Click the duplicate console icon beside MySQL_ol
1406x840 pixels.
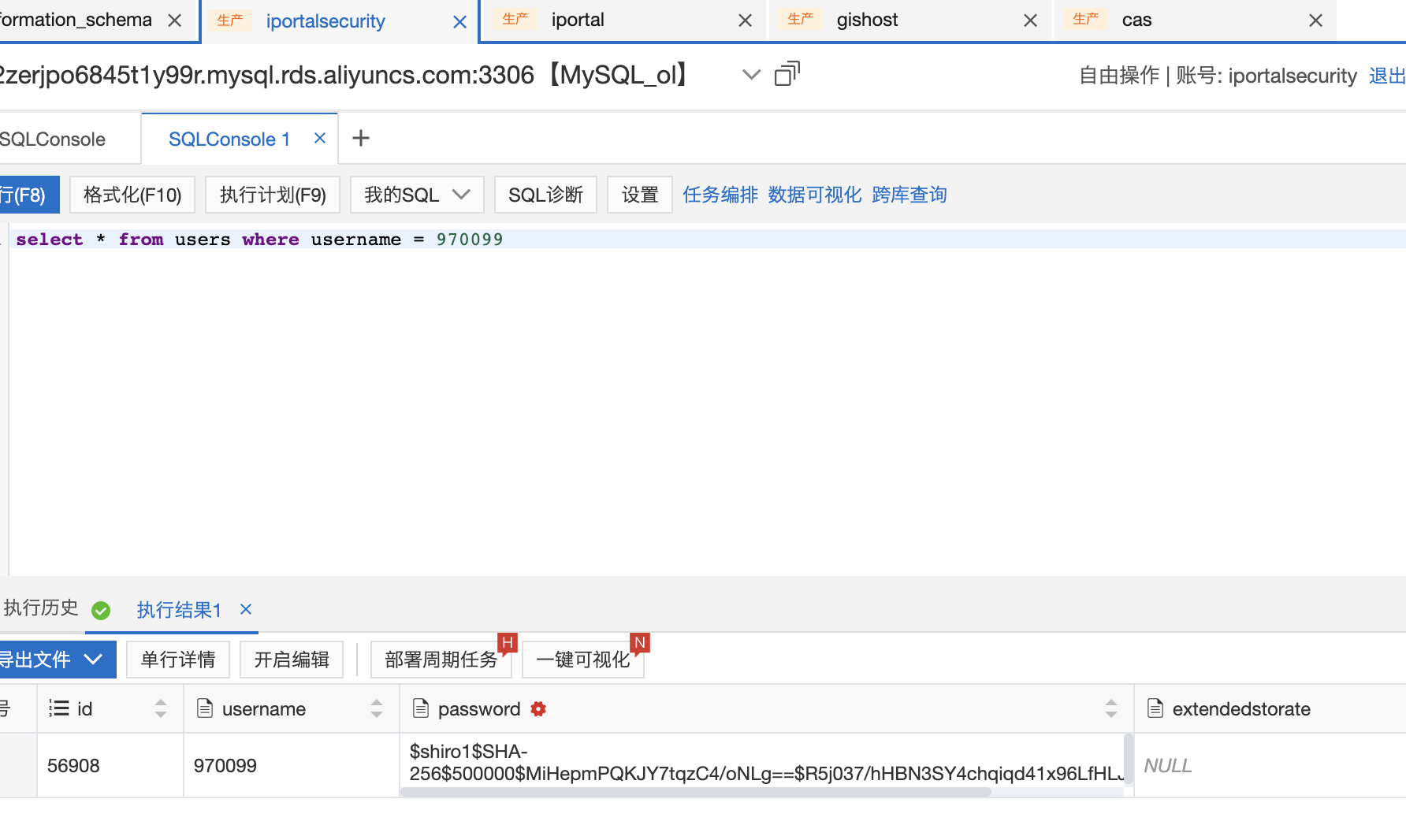pyautogui.click(x=787, y=73)
